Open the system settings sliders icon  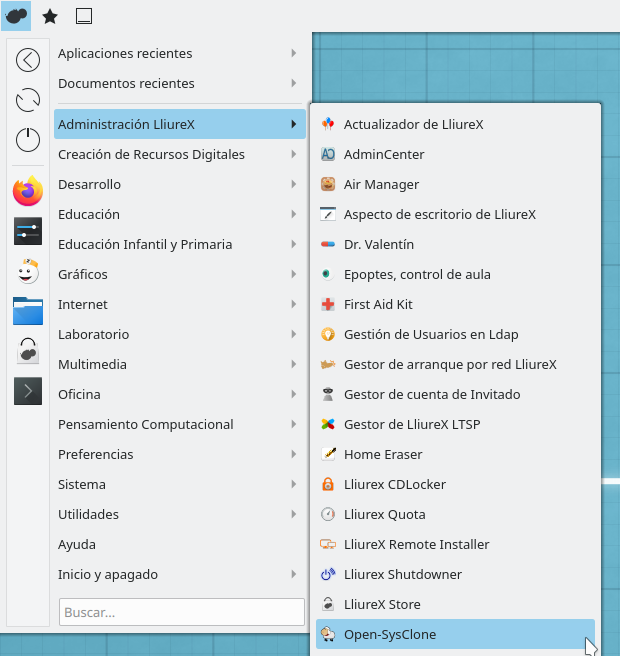pyautogui.click(x=28, y=231)
